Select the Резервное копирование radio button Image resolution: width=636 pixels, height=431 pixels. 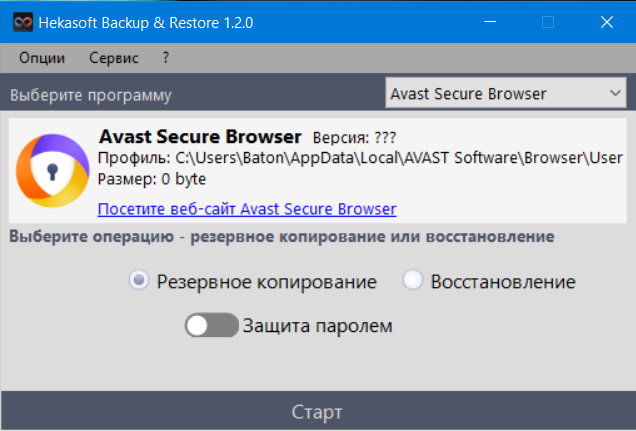[x=139, y=280]
